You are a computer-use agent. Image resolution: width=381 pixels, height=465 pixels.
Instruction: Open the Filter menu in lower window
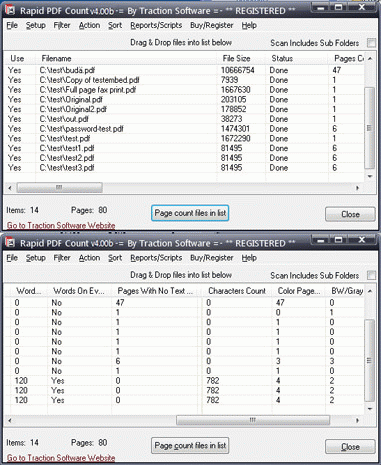(62, 258)
